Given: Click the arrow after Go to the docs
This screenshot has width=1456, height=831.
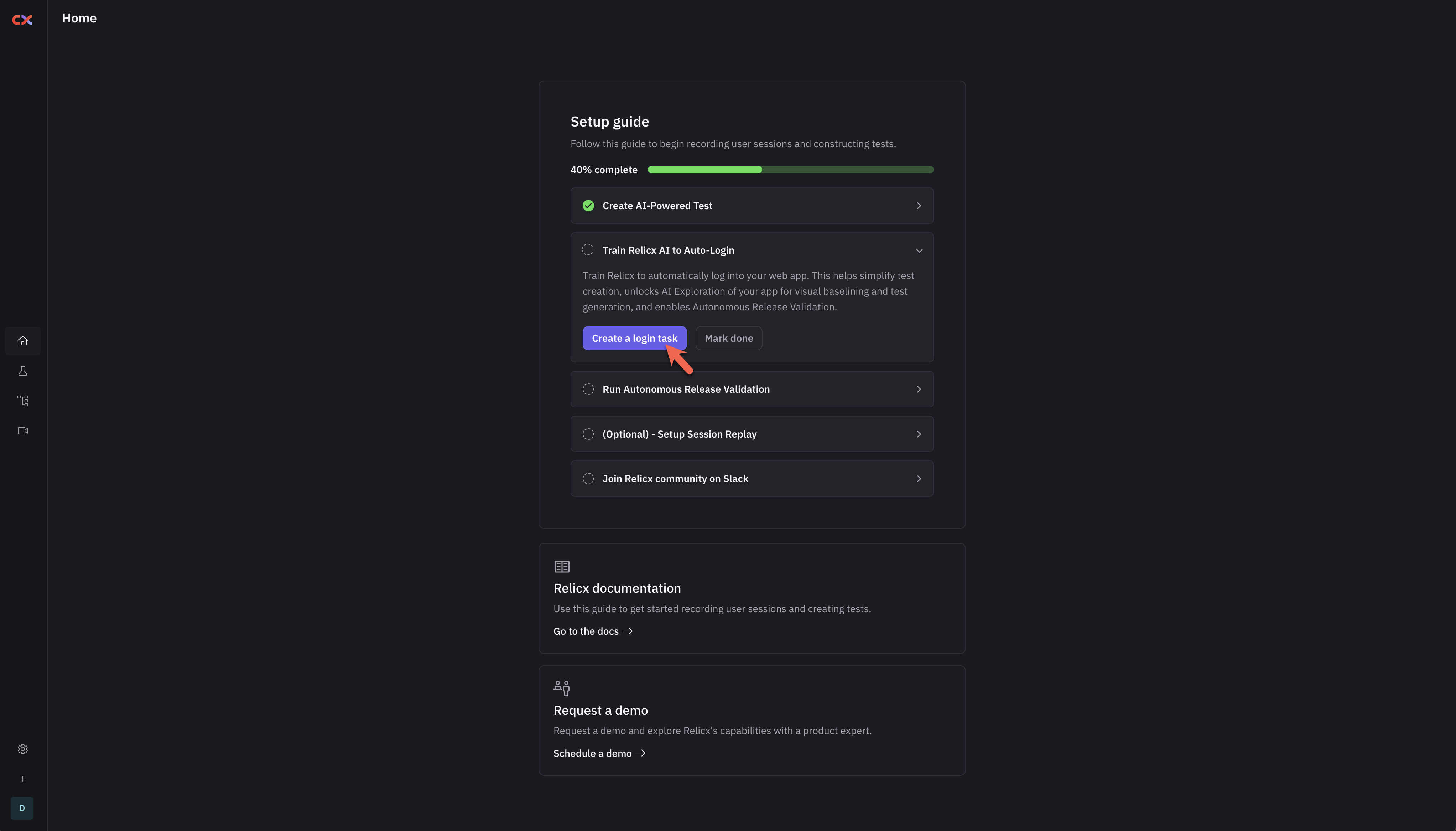Looking at the screenshot, I should pos(627,631).
